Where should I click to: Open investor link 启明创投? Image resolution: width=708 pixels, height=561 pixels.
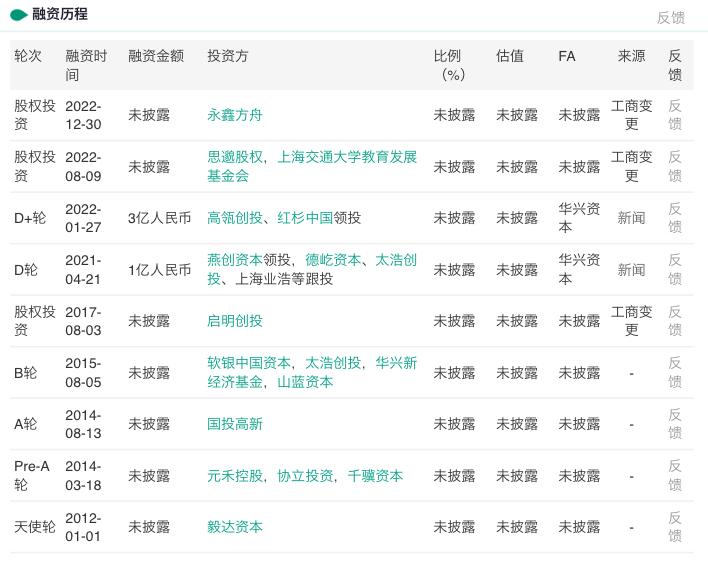[x=235, y=321]
